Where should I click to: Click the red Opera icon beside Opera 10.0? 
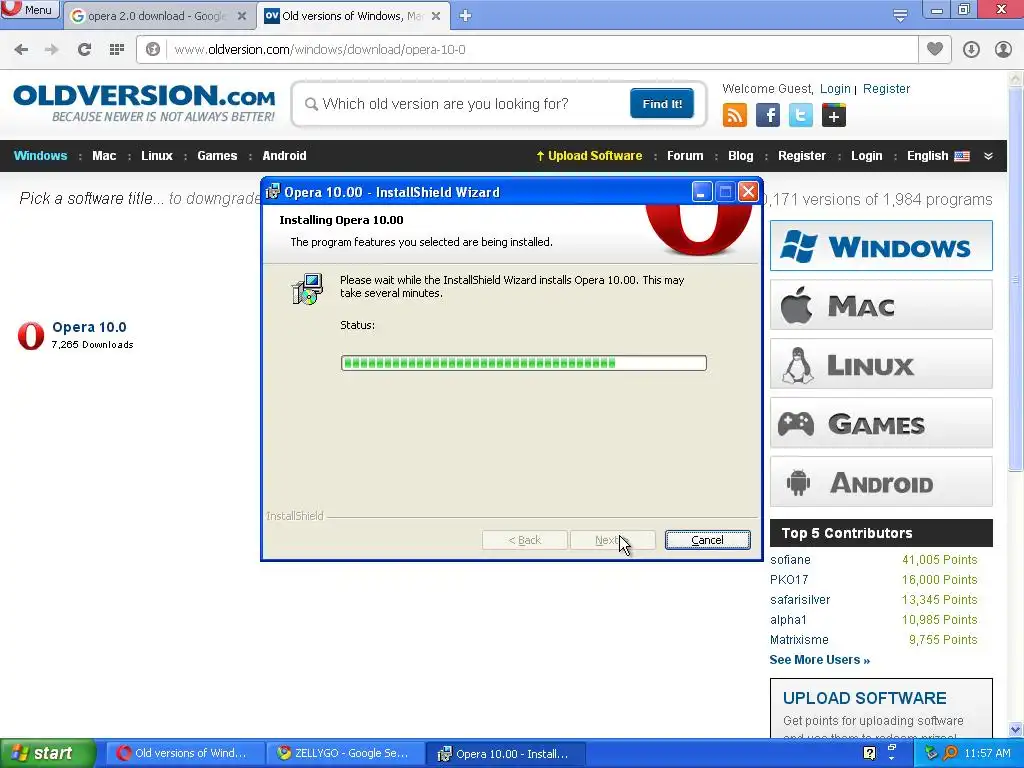(x=31, y=336)
